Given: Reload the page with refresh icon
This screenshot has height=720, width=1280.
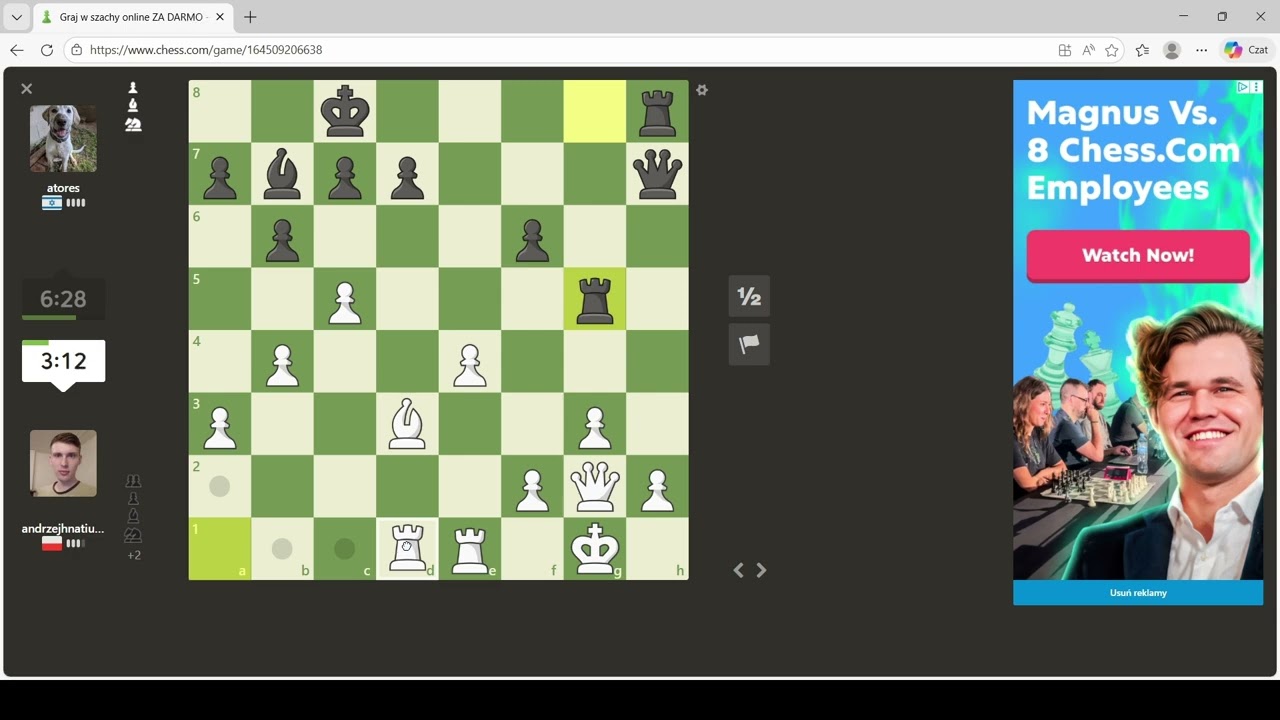Looking at the screenshot, I should [x=47, y=50].
